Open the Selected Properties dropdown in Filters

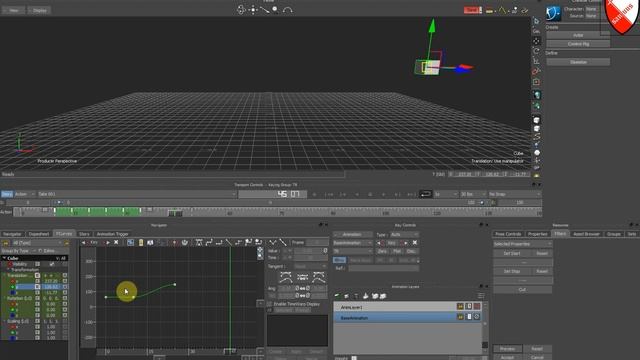[522, 244]
